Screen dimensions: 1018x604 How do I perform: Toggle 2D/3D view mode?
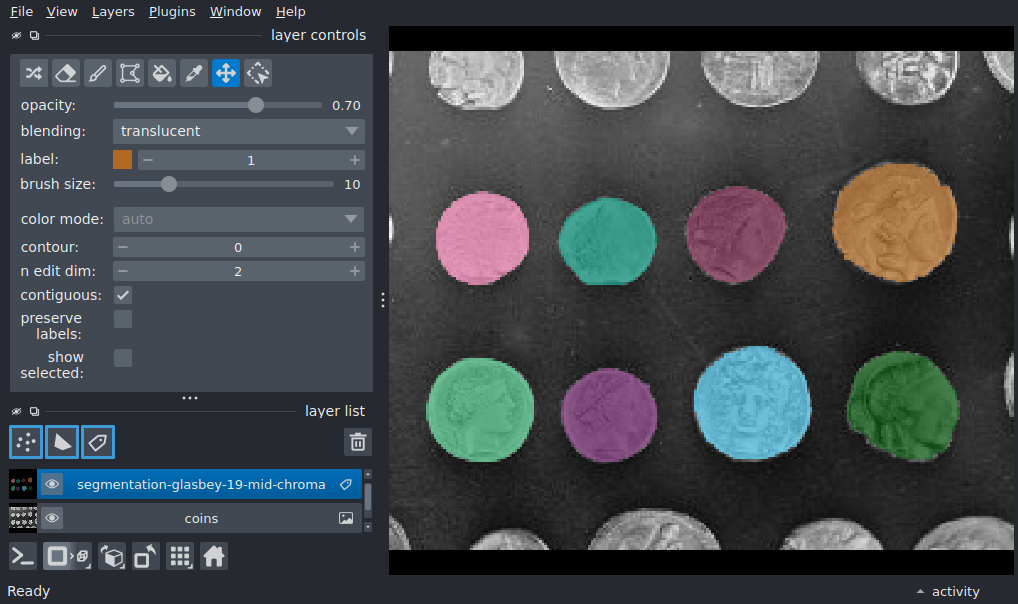click(x=67, y=557)
